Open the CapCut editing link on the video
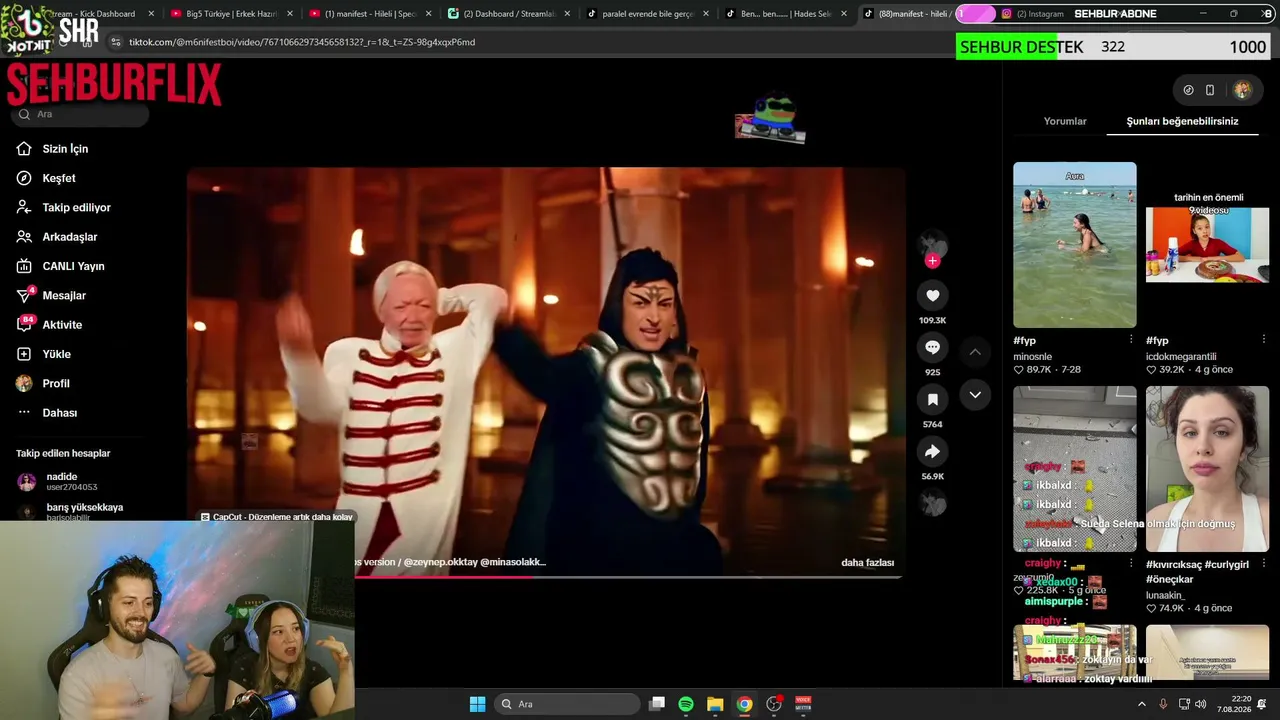 pos(277,517)
